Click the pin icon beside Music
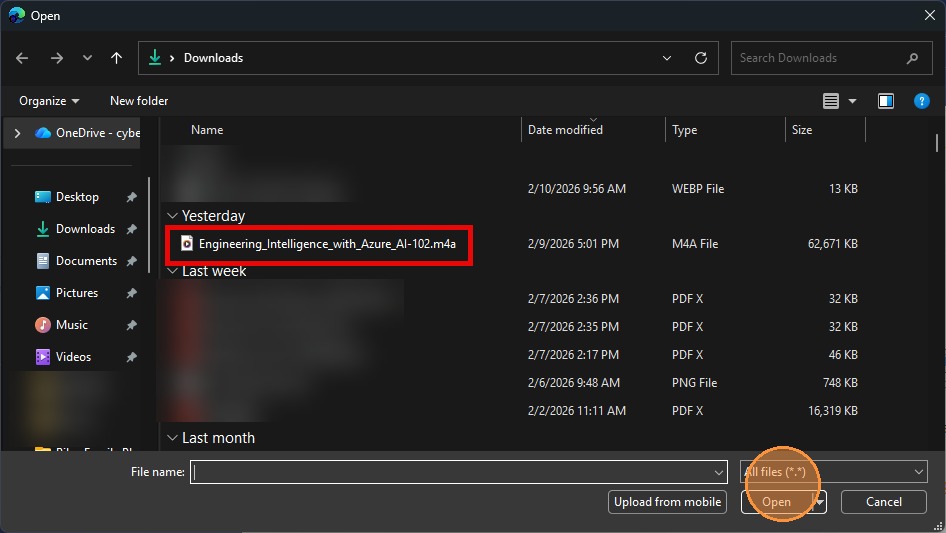The image size is (946, 533). click(x=132, y=325)
